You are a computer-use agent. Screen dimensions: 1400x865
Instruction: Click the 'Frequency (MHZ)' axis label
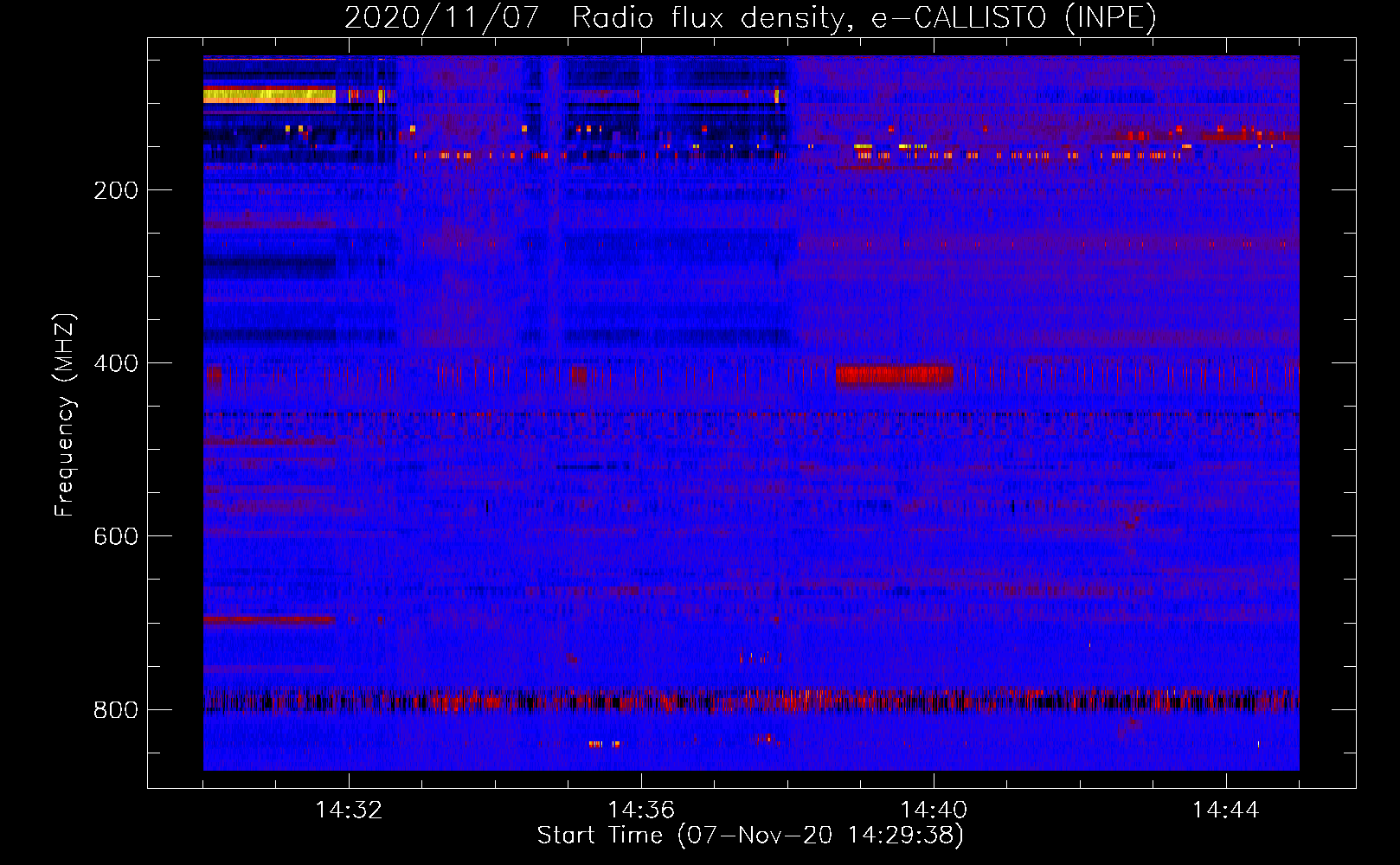(x=65, y=415)
